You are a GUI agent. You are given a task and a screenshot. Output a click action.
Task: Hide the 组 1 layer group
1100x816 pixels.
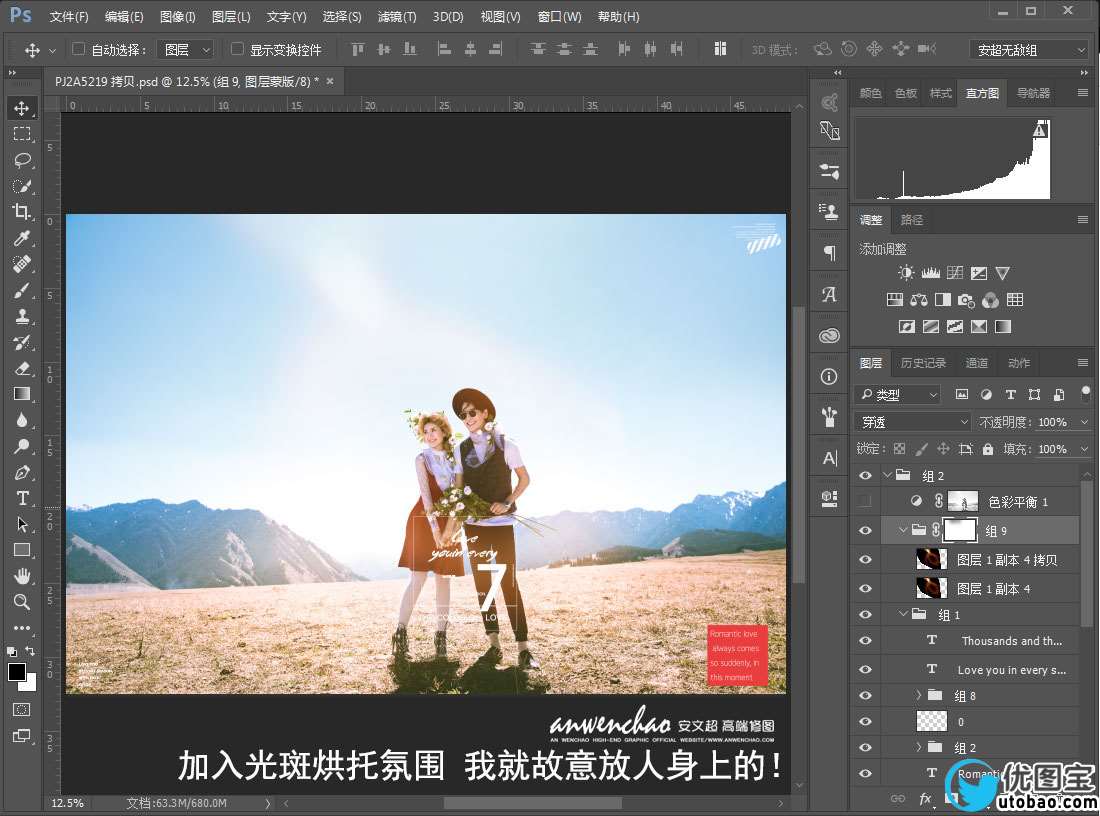click(865, 615)
